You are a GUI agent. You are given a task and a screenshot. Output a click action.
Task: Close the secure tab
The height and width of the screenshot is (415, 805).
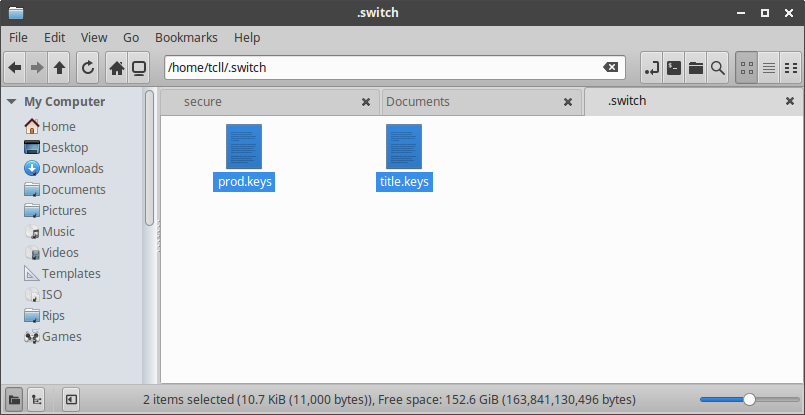pyautogui.click(x=366, y=102)
